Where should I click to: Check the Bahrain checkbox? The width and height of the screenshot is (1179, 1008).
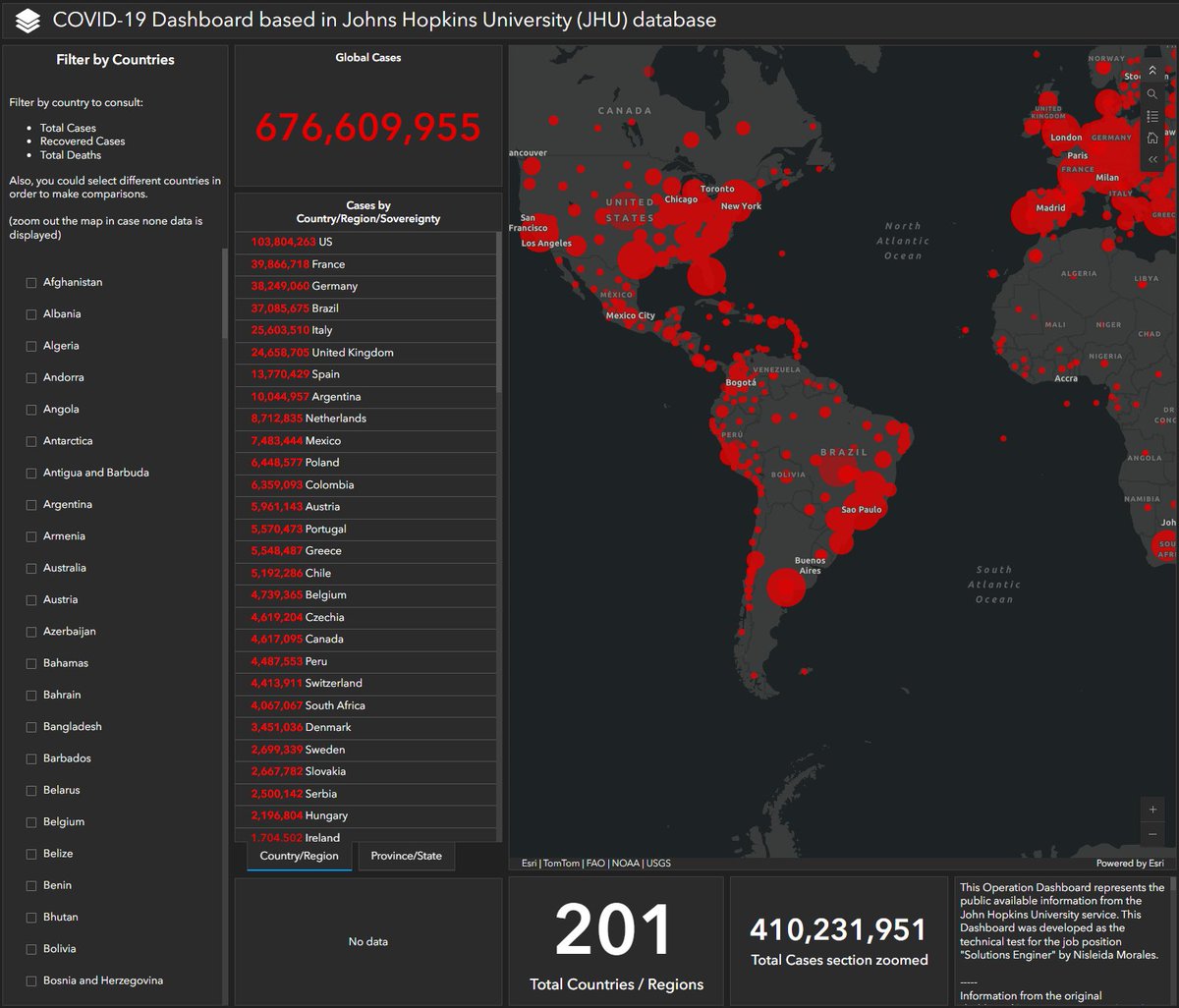(x=31, y=696)
